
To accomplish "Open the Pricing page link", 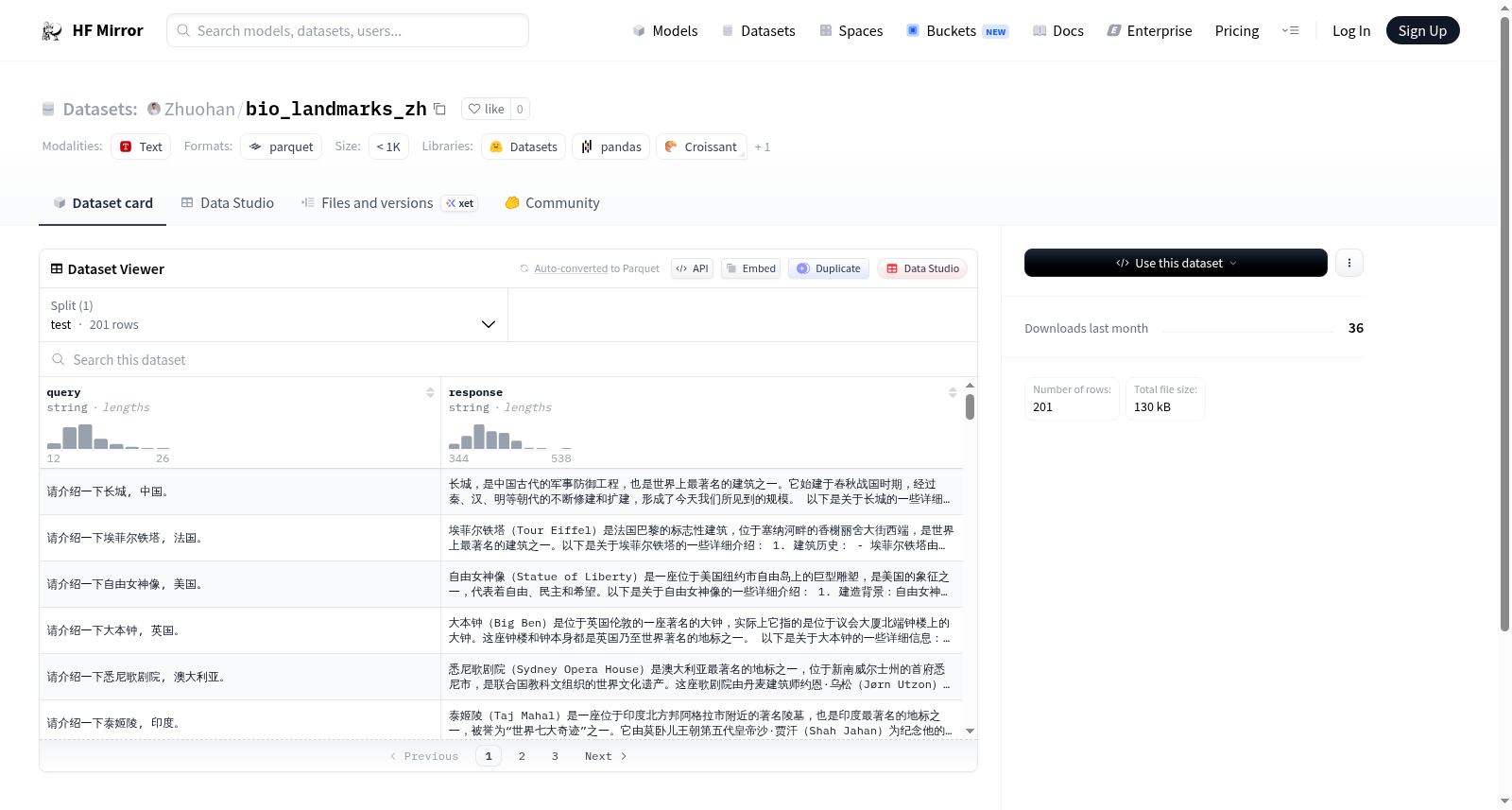I will [x=1237, y=30].
